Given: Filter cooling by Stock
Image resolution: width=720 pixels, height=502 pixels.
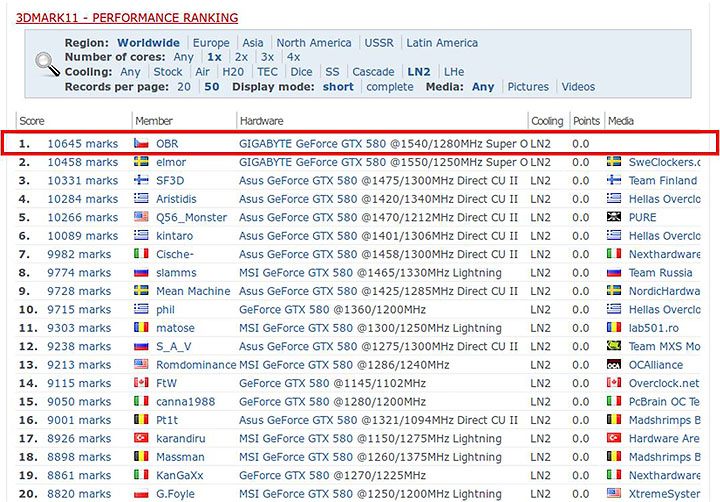Looking at the screenshot, I should click(x=168, y=72).
